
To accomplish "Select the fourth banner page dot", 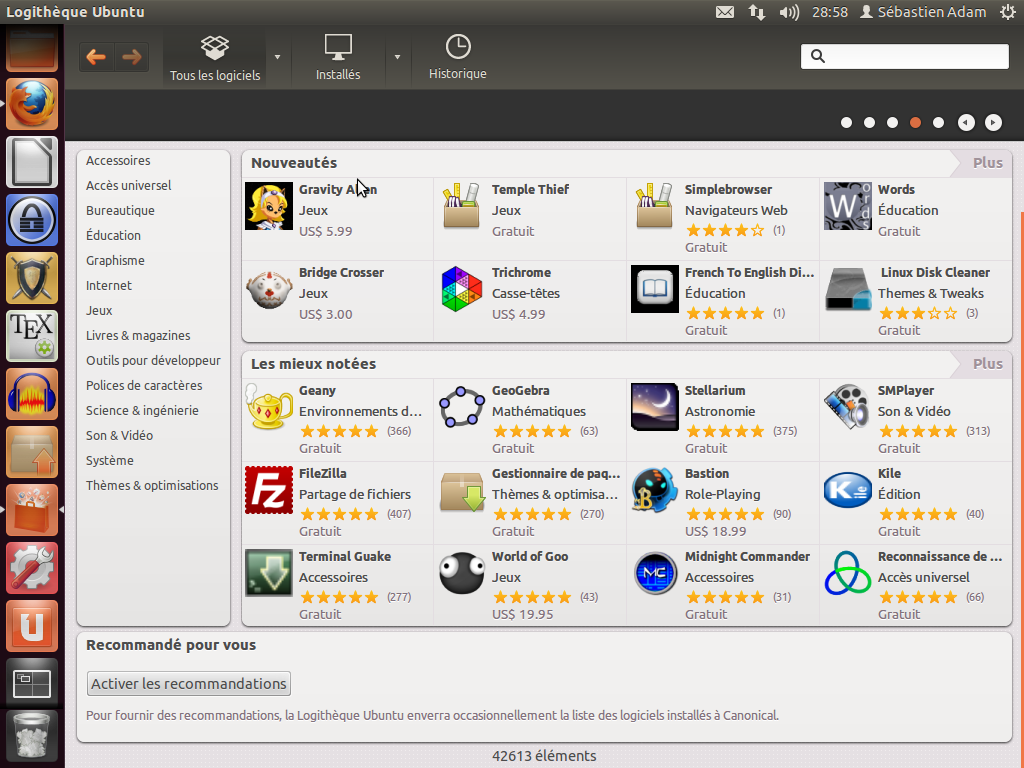I will pos(915,123).
